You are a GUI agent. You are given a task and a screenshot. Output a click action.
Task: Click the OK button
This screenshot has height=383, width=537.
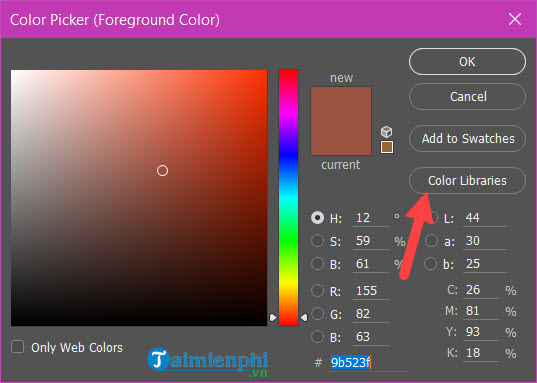467,62
